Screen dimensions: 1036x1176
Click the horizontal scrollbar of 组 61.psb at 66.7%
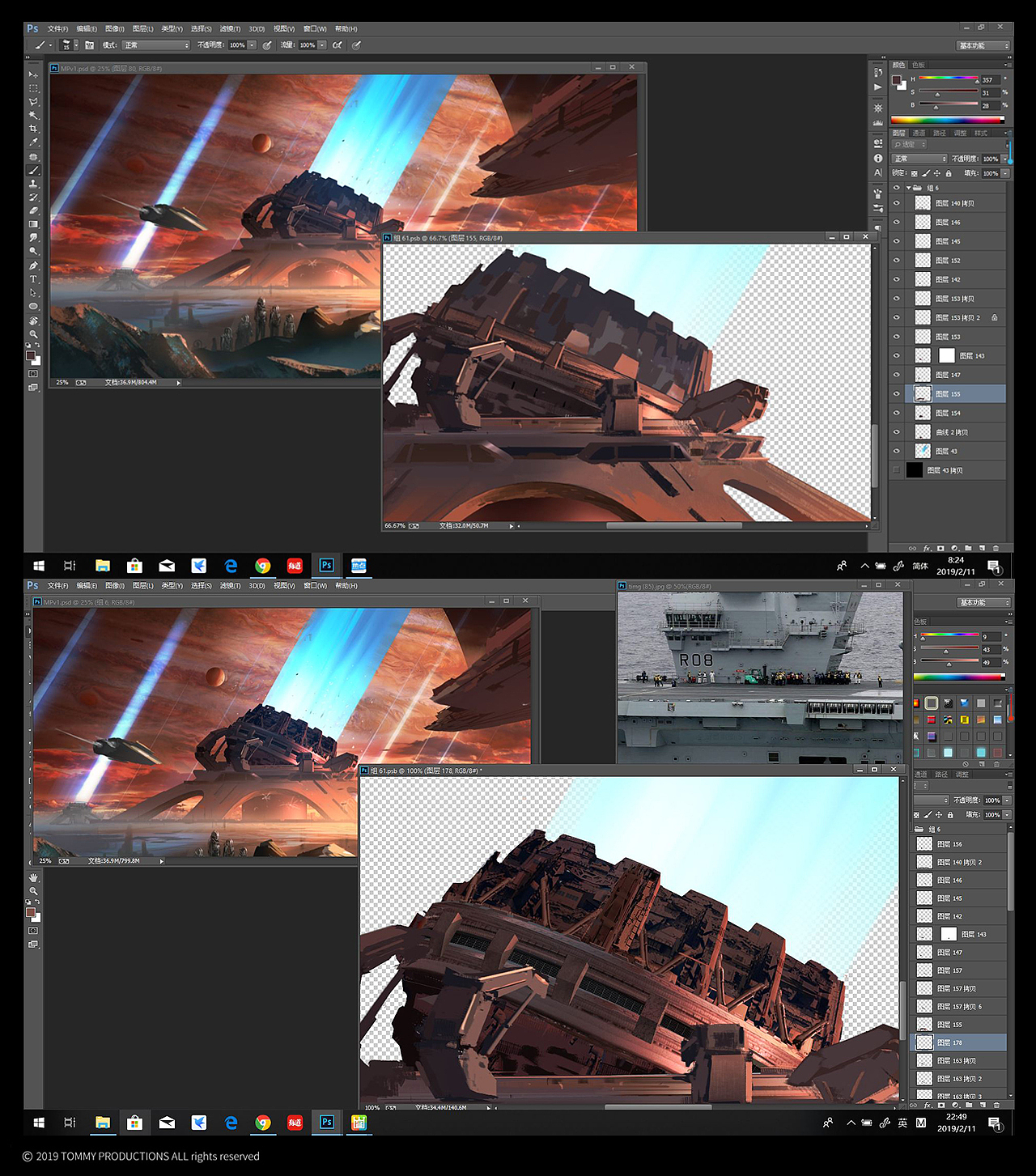pyautogui.click(x=674, y=526)
